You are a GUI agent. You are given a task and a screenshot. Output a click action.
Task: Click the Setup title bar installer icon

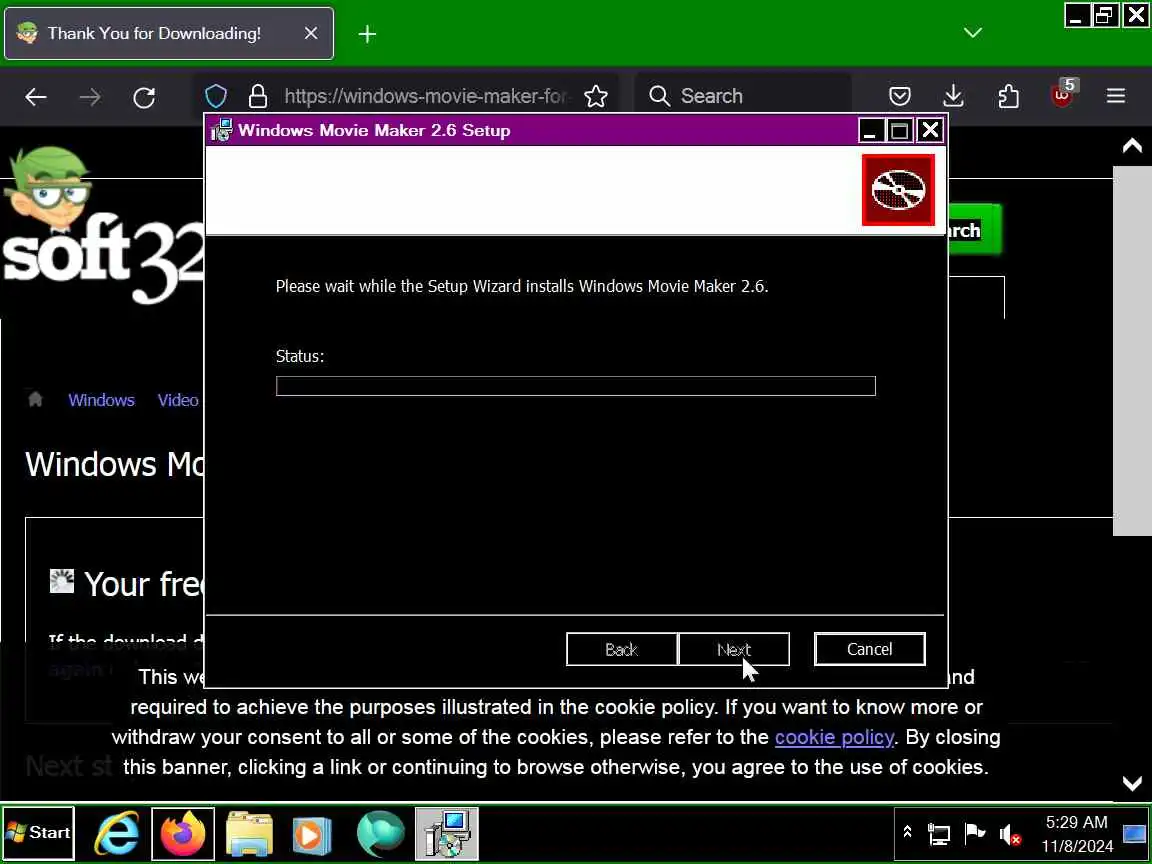pos(221,130)
